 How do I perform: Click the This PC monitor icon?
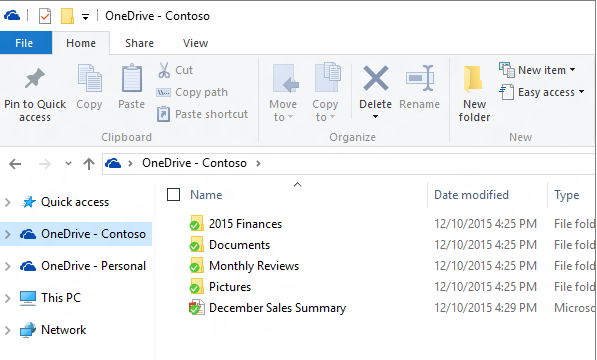pos(28,298)
